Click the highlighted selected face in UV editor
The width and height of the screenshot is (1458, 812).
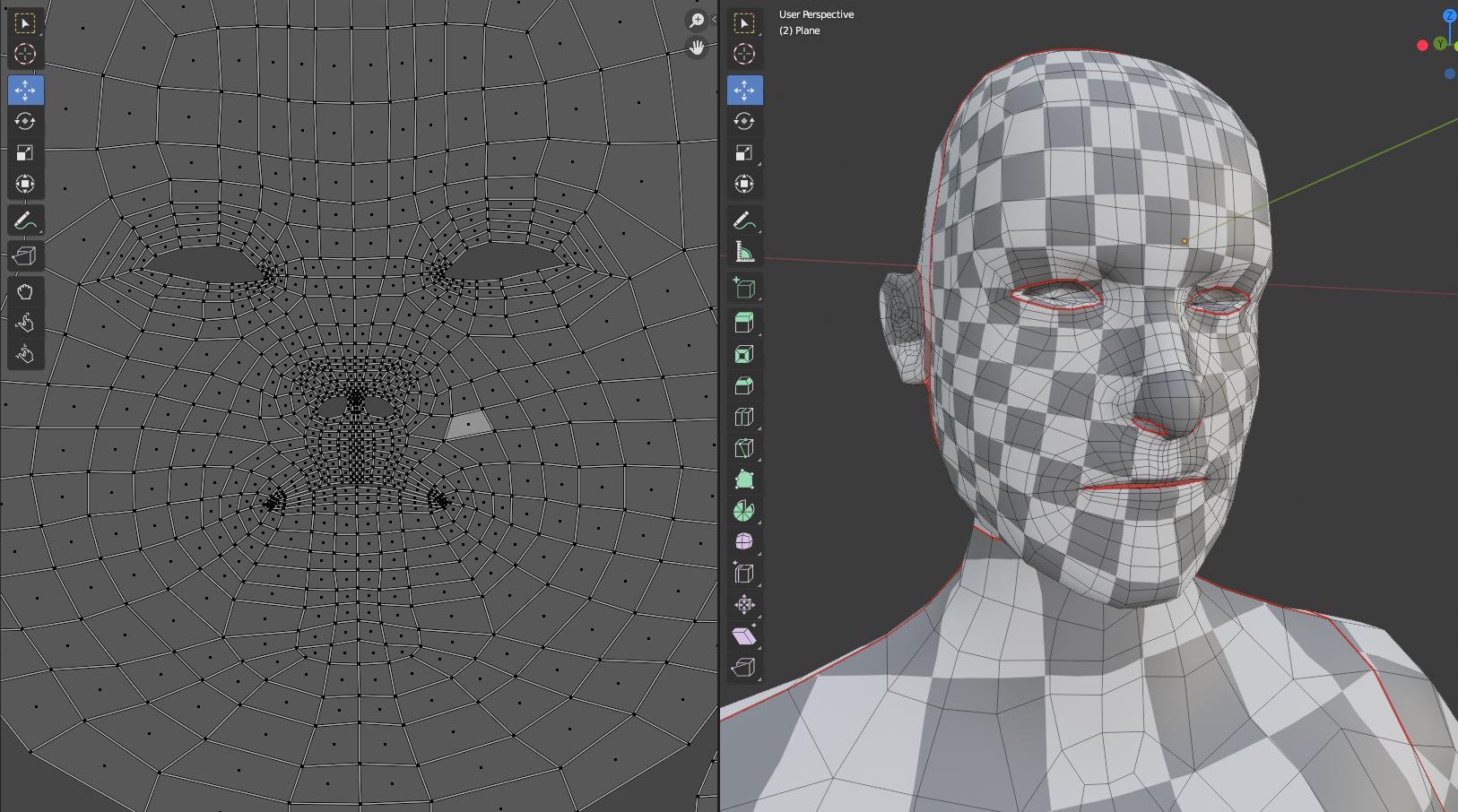click(x=468, y=425)
